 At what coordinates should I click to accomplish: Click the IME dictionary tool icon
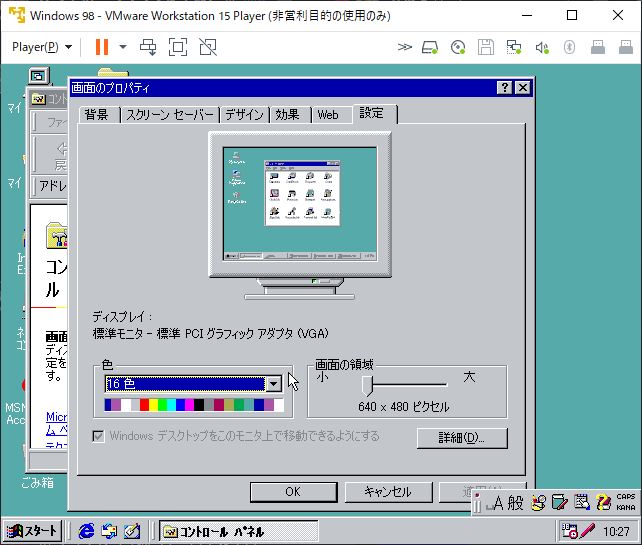click(560, 503)
